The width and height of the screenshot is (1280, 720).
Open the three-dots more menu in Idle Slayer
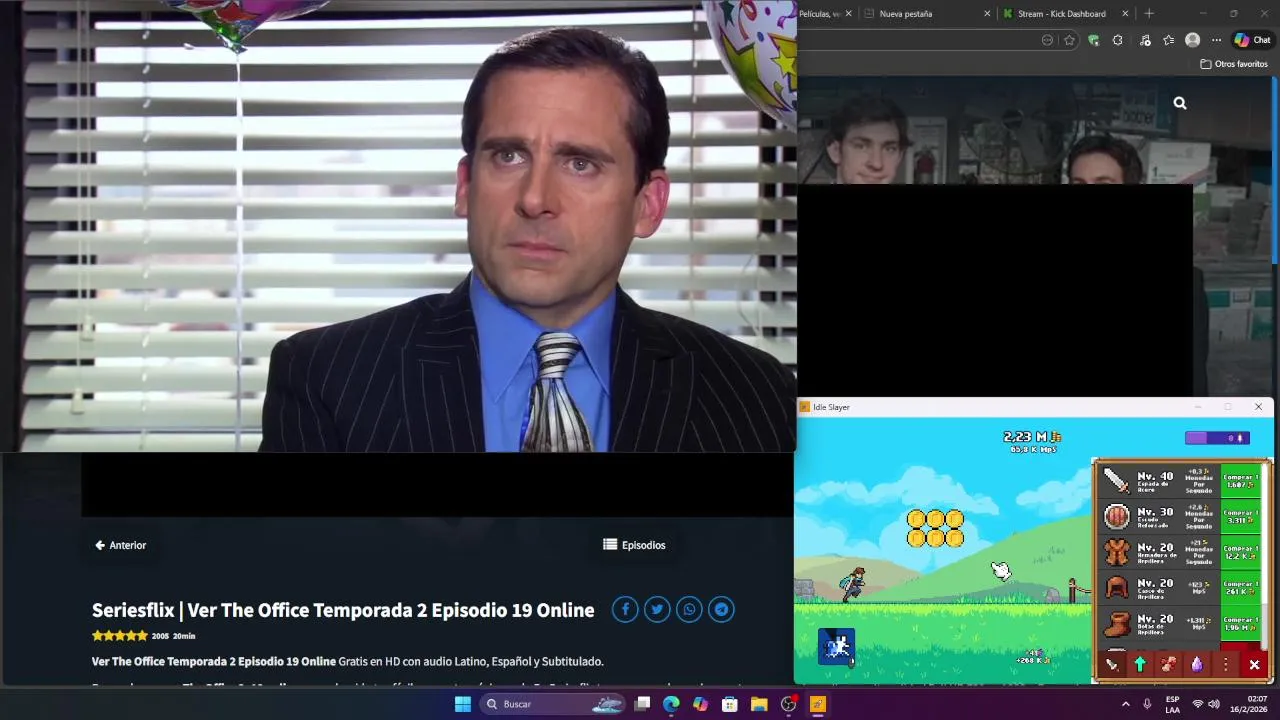(1225, 665)
